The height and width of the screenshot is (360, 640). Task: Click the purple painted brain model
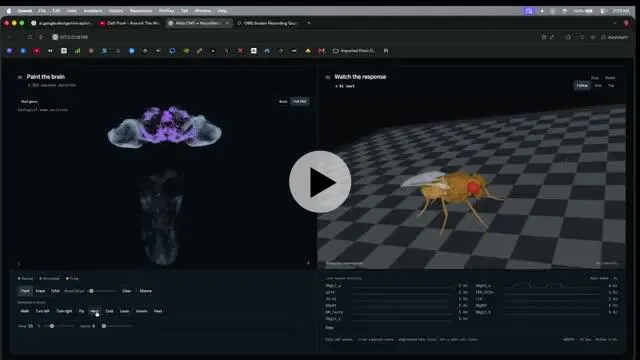pos(164,126)
